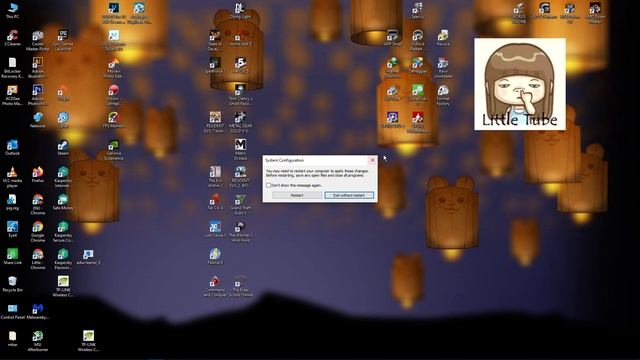Select the Kaspersky Secure Connection icon
640x360 pixels.
[63, 232]
